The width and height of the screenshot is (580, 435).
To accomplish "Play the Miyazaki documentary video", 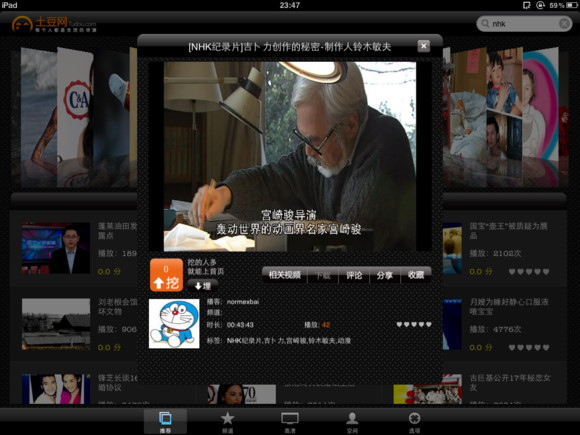I will click(x=290, y=156).
